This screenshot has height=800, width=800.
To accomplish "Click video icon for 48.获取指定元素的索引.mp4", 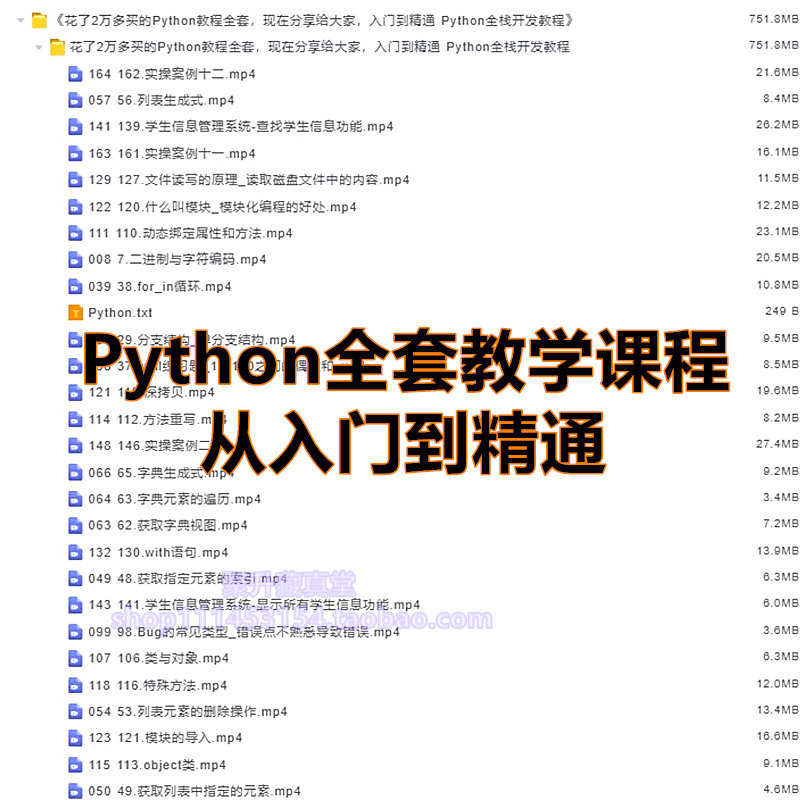I will click(x=75, y=579).
